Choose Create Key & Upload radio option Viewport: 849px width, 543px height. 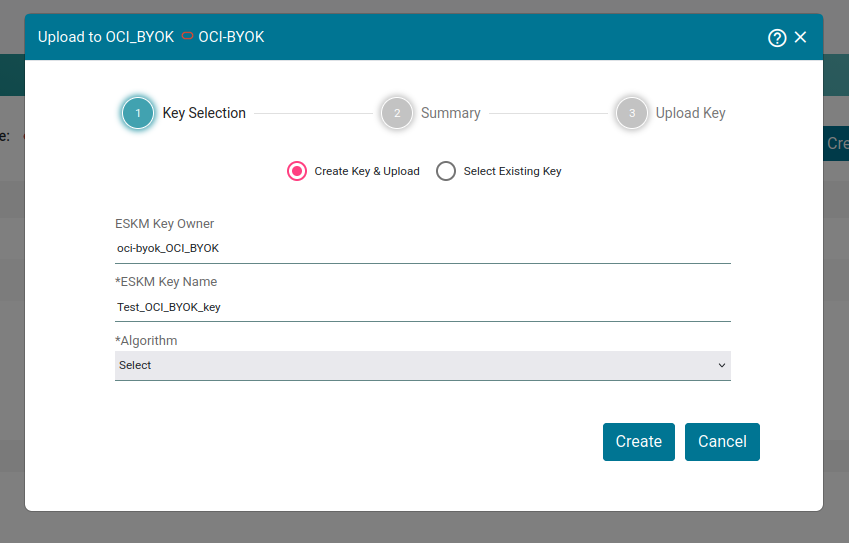click(x=297, y=171)
